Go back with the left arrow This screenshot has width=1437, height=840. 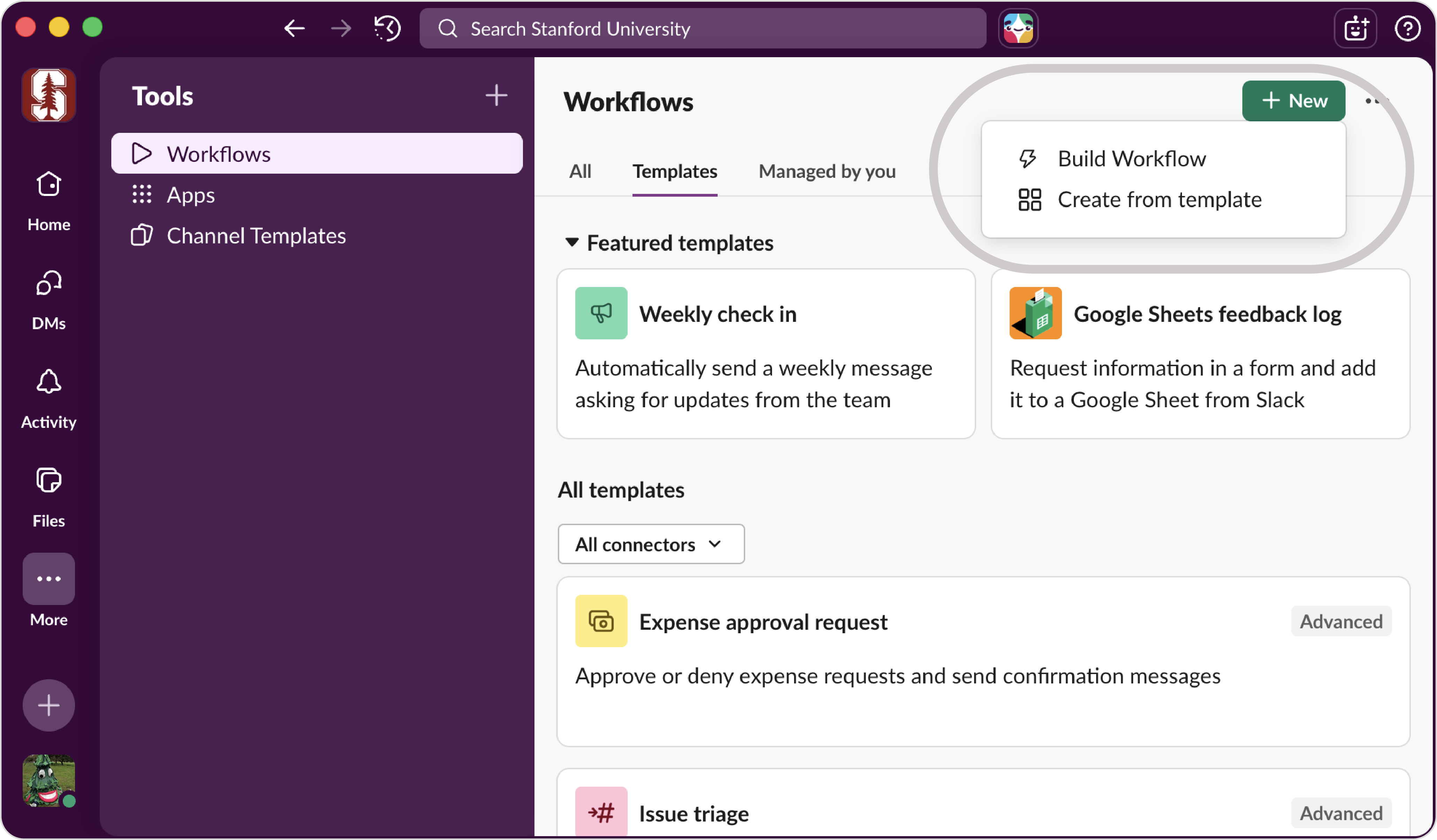(x=294, y=28)
